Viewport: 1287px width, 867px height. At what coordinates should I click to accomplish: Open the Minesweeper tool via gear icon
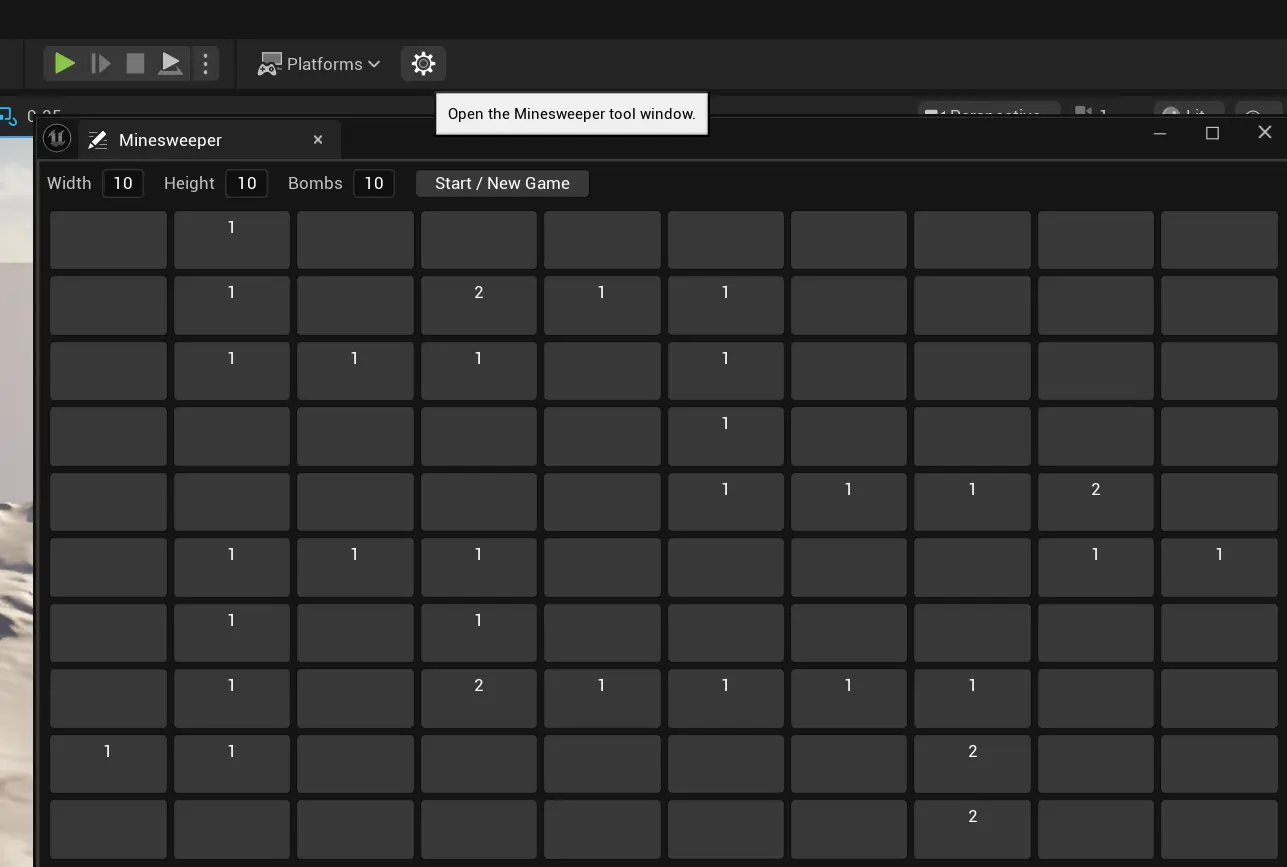click(423, 64)
